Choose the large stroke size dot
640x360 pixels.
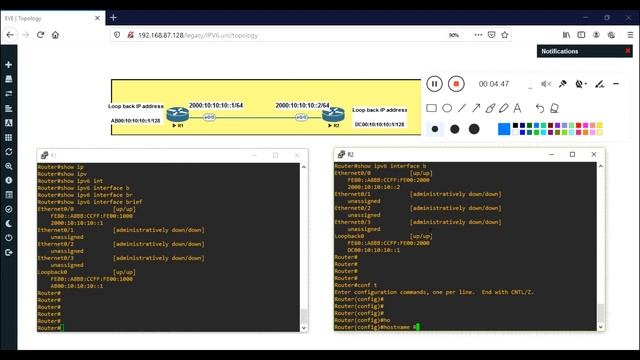[474, 129]
